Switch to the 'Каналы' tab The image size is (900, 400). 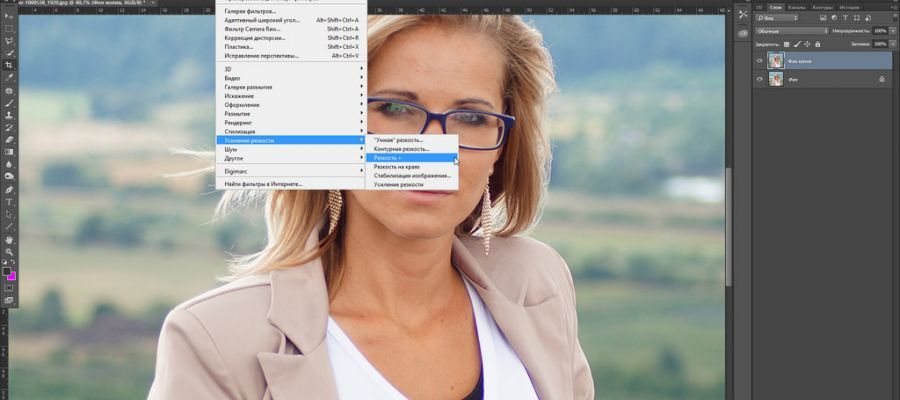point(797,6)
